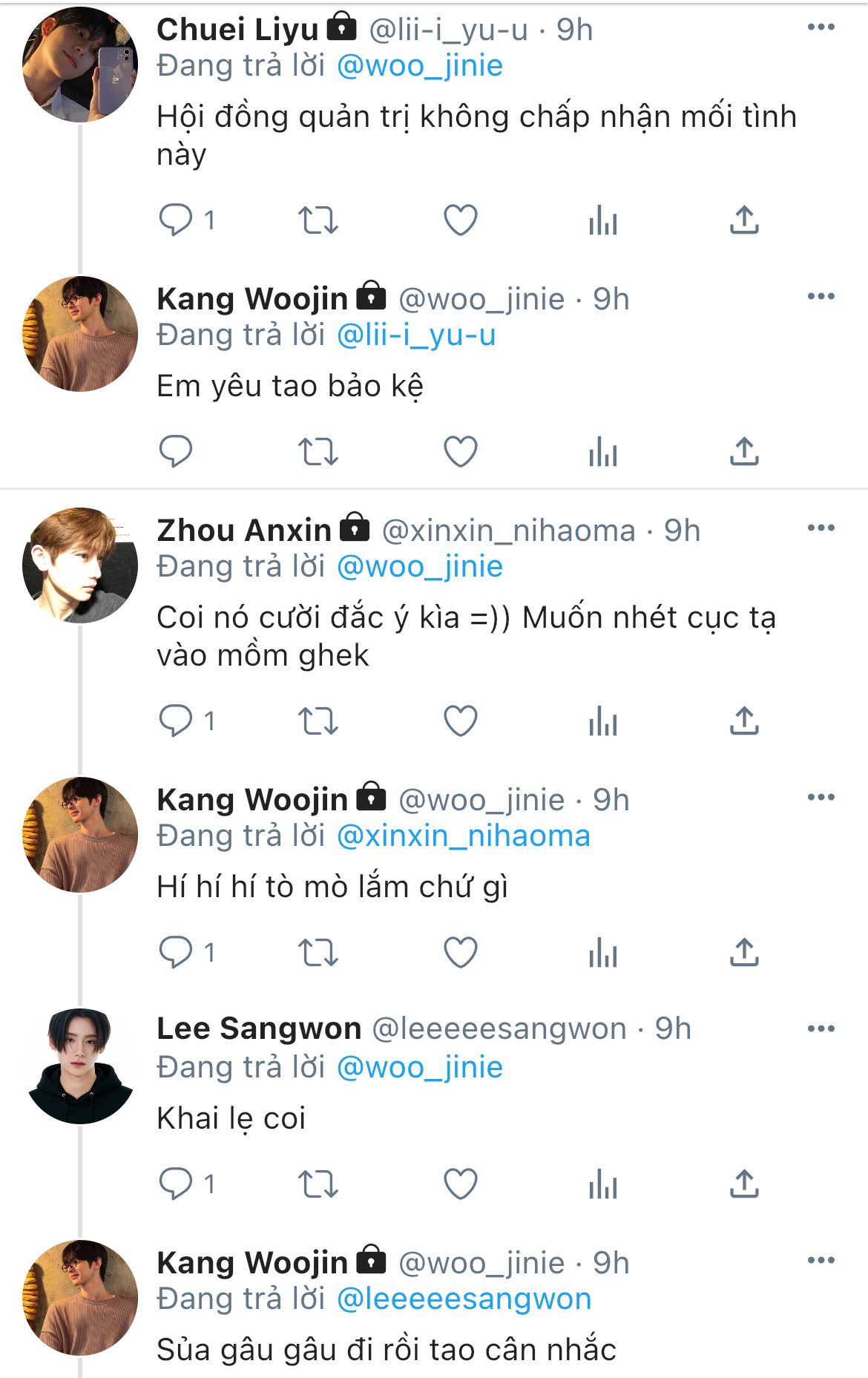Open Zhou Anxin's profile avatar
The height and width of the screenshot is (1378, 868).
(80, 565)
